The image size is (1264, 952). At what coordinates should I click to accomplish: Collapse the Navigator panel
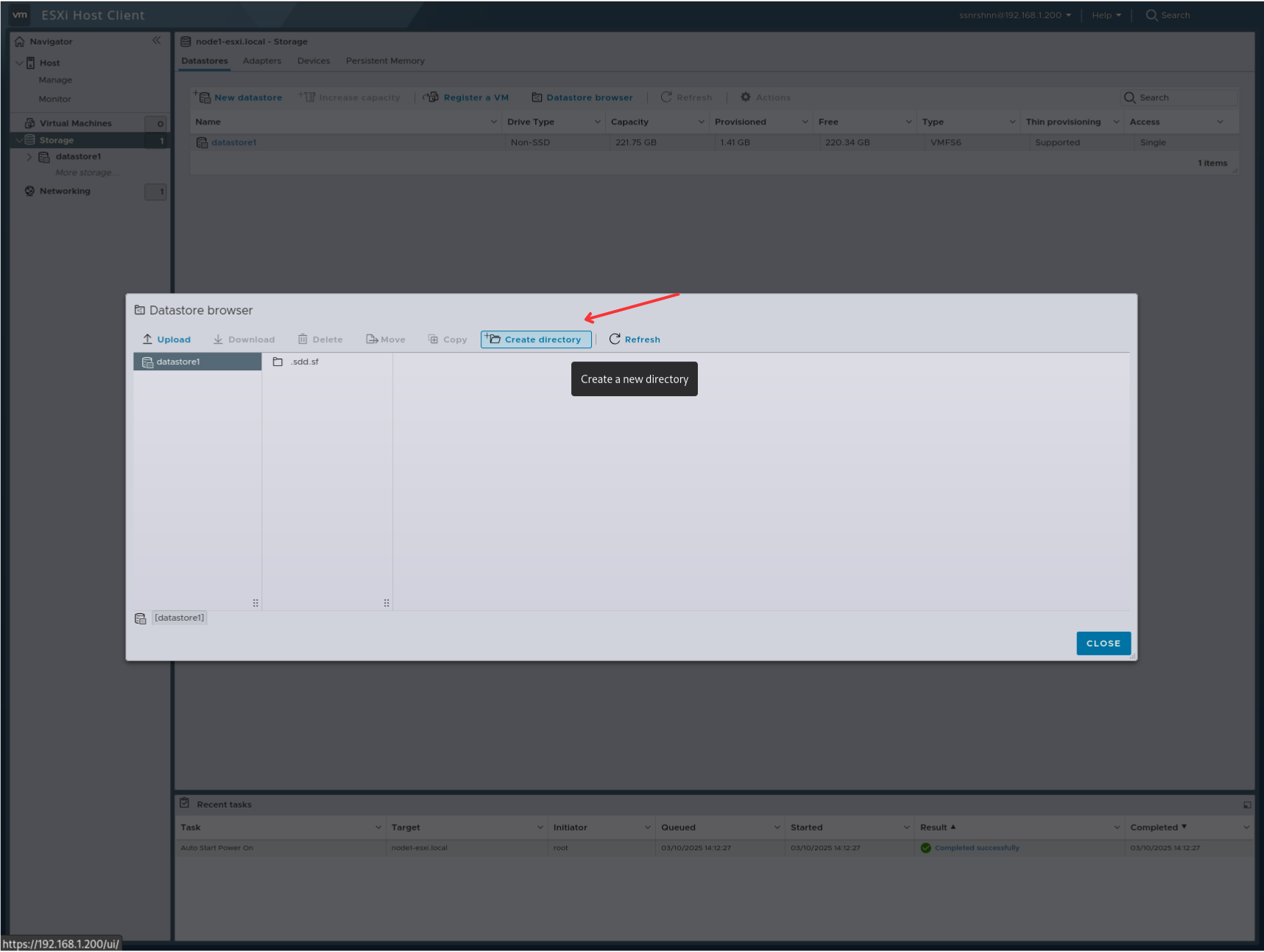[x=156, y=40]
